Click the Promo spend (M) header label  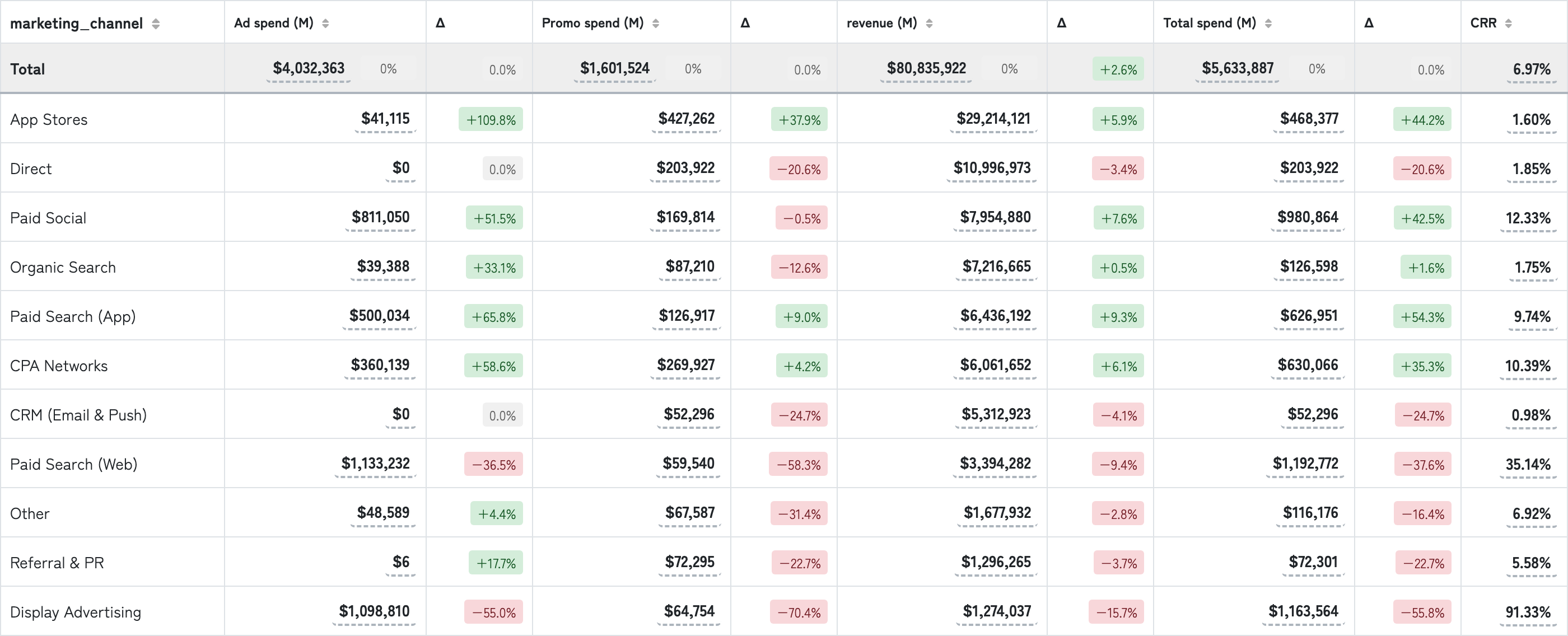point(593,23)
